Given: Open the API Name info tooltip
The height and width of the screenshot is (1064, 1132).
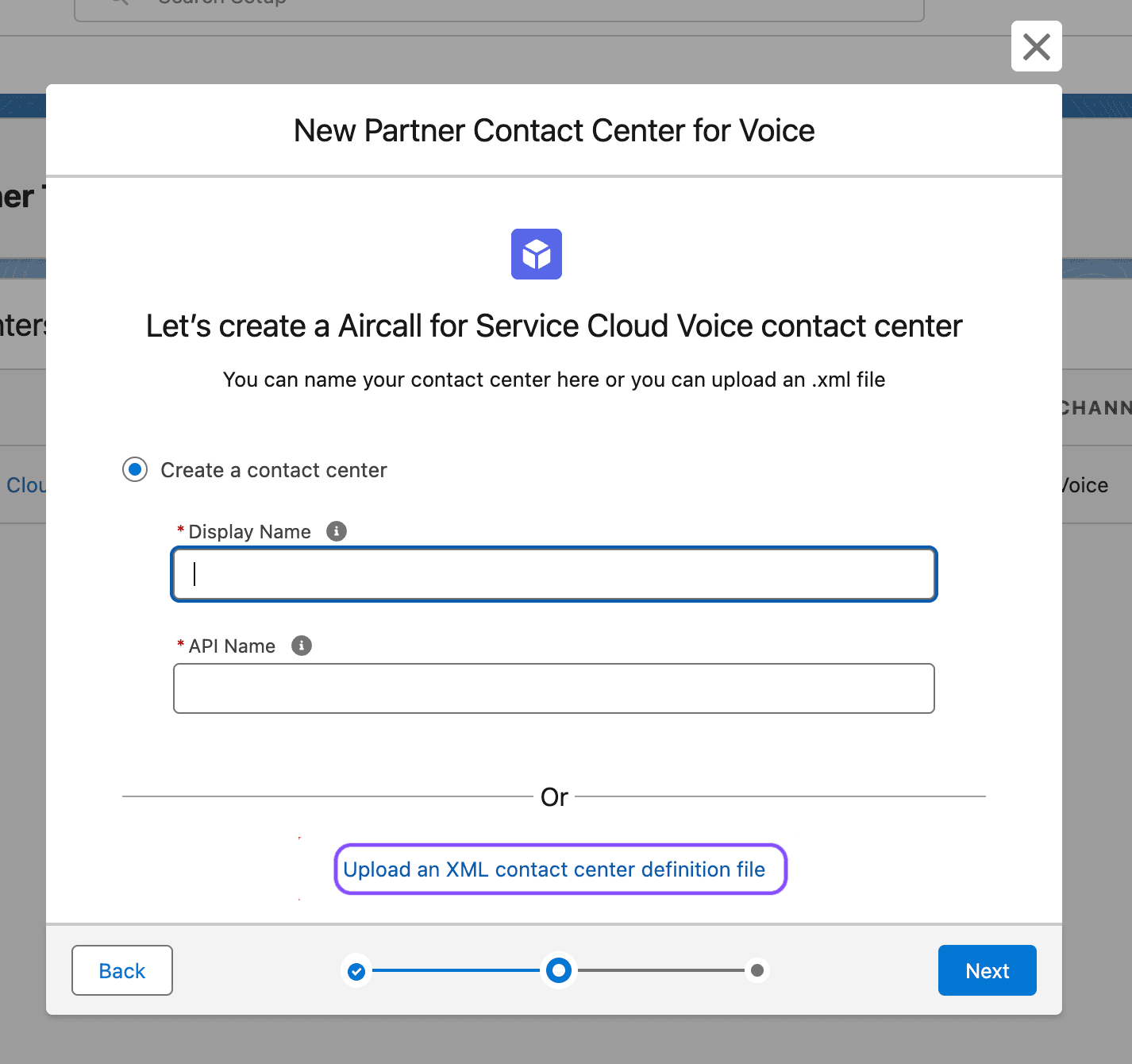Looking at the screenshot, I should point(301,646).
